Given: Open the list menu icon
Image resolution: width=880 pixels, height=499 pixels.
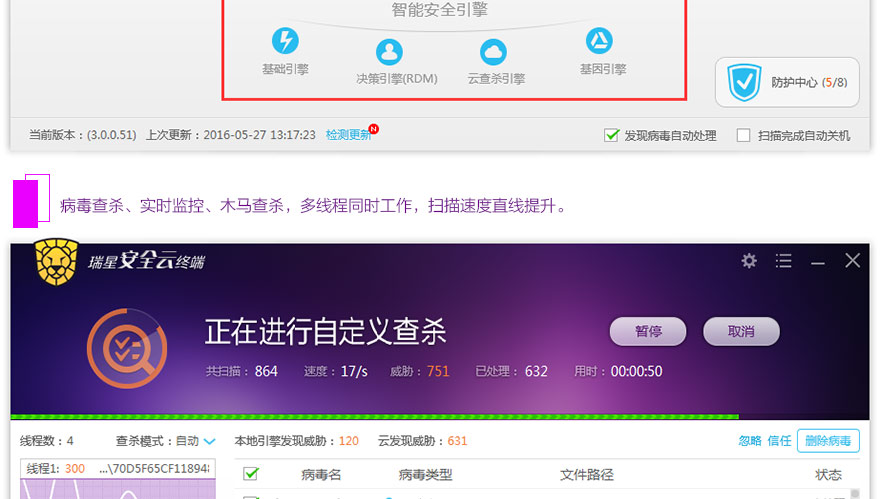Looking at the screenshot, I should [x=783, y=260].
